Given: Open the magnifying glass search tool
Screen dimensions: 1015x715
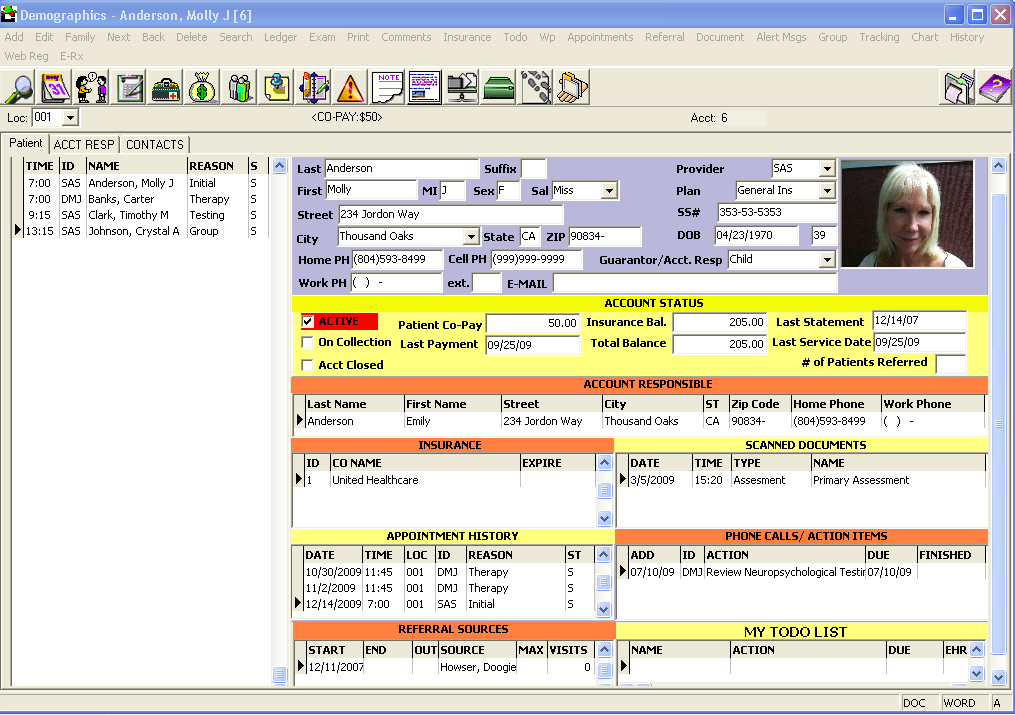Looking at the screenshot, I should click(x=19, y=88).
